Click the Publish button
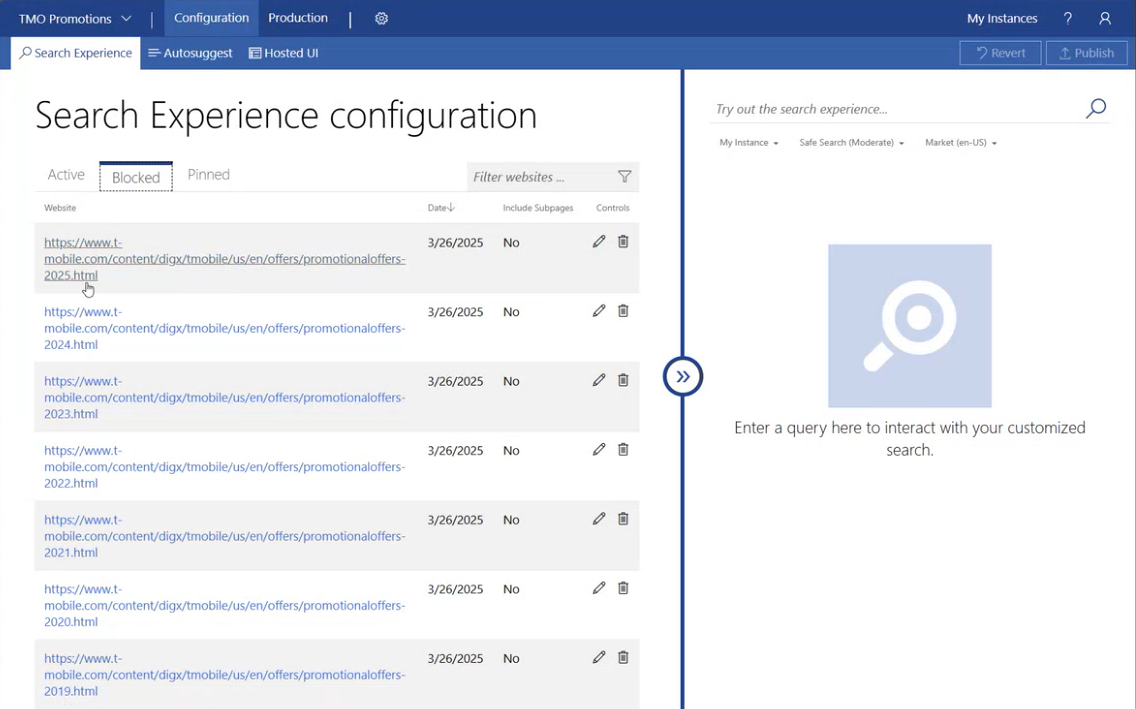Viewport: 1136px width, 709px height. click(x=1086, y=53)
